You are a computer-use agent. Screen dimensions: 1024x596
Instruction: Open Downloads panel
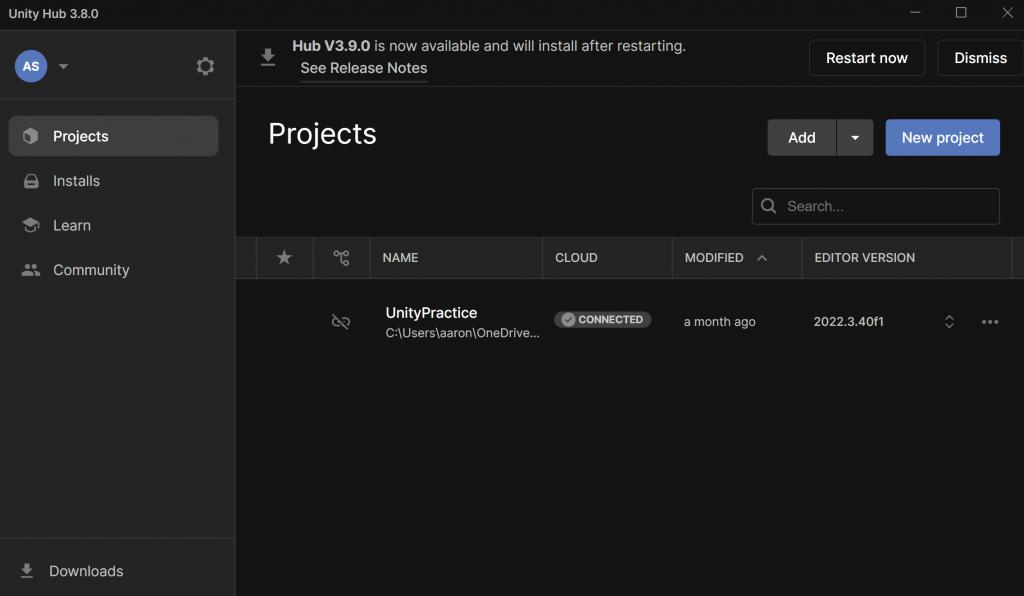click(x=86, y=571)
